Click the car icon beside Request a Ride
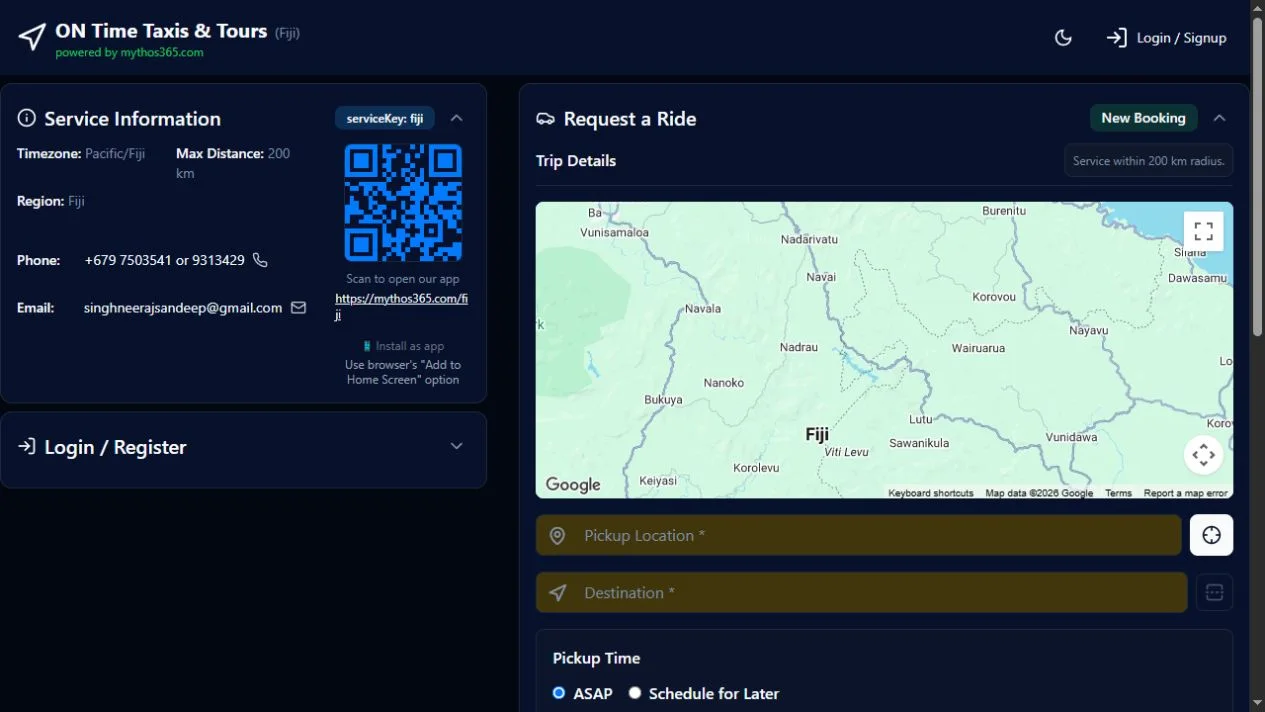The width and height of the screenshot is (1265, 712). pyautogui.click(x=545, y=119)
